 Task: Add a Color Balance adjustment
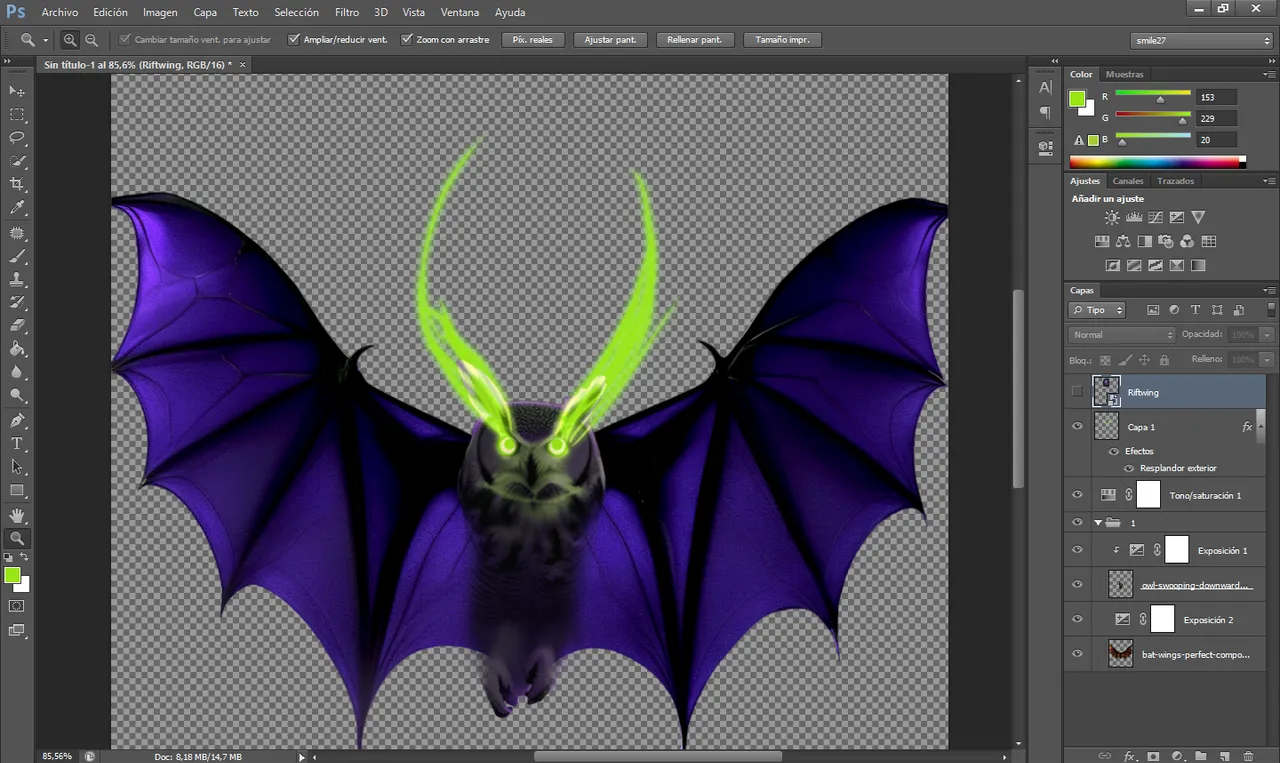(x=1123, y=241)
